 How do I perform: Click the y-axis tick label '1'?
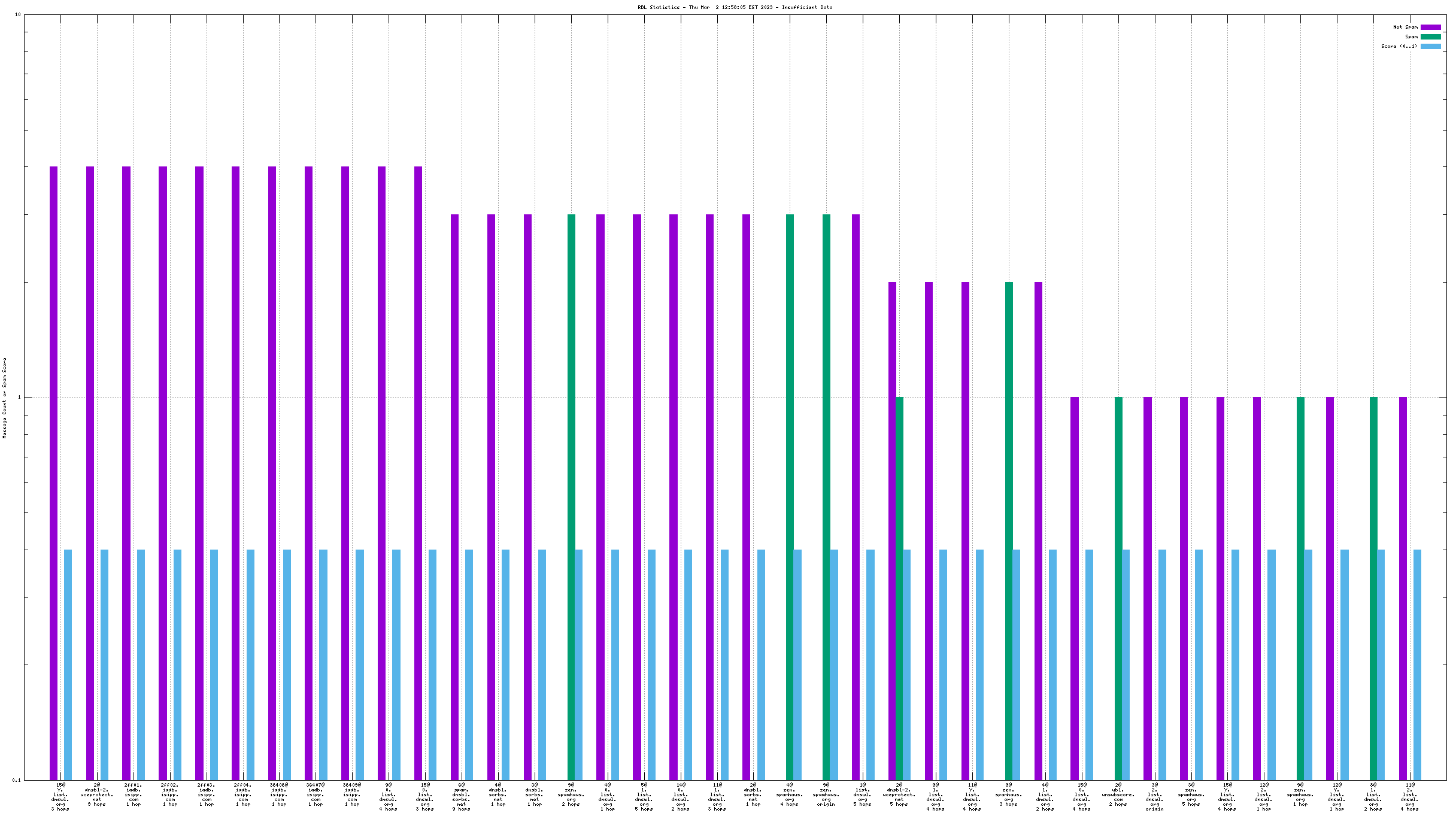tap(19, 397)
